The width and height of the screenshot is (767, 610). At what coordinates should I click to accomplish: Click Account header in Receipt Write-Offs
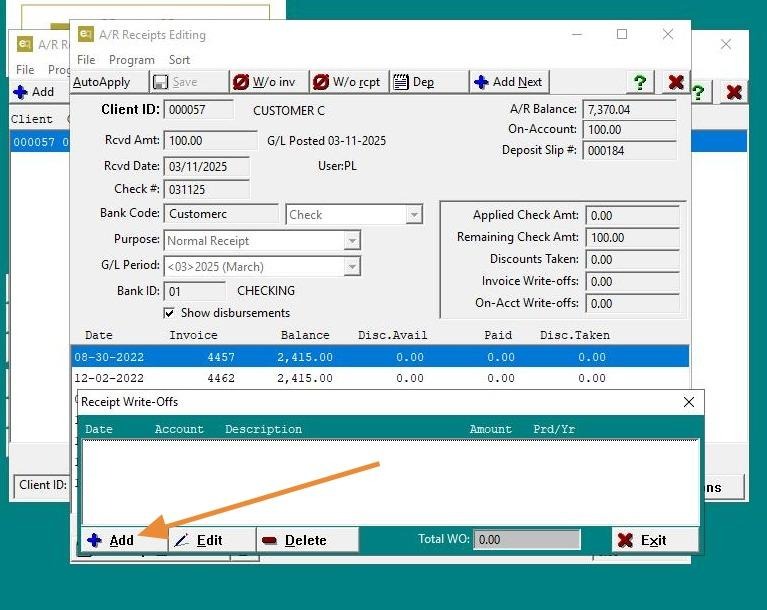tap(179, 429)
